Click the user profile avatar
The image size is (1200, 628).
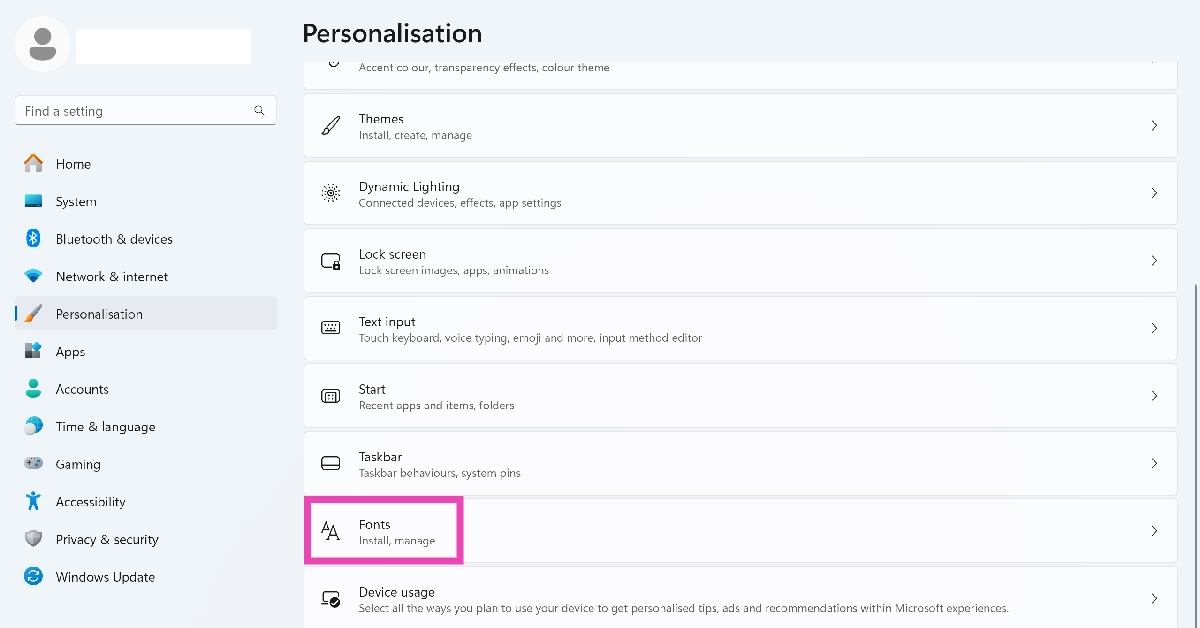43,44
